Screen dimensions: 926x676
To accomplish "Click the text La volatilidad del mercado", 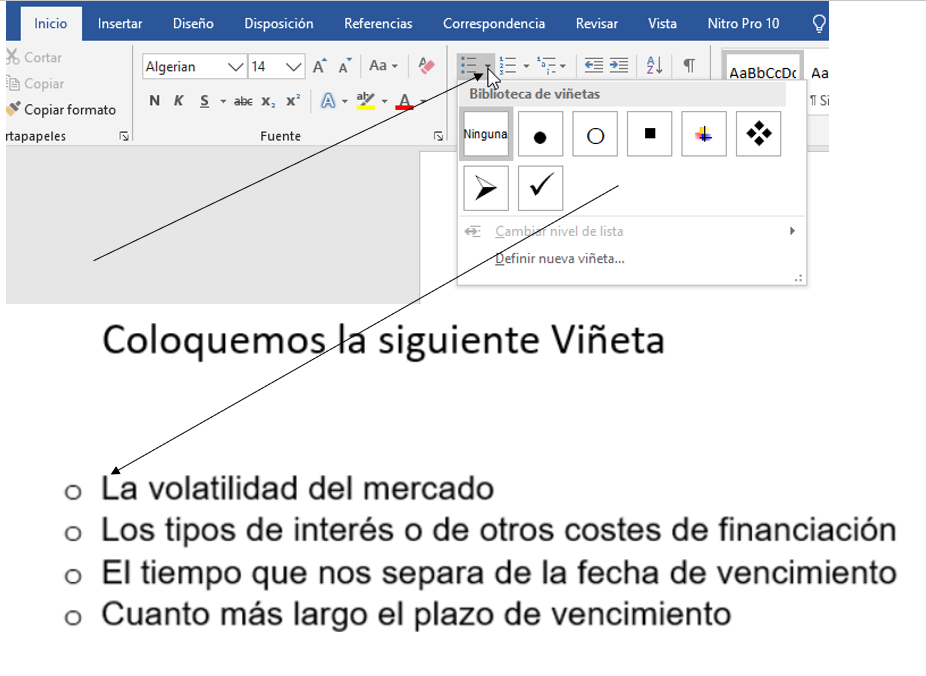I will coord(298,489).
